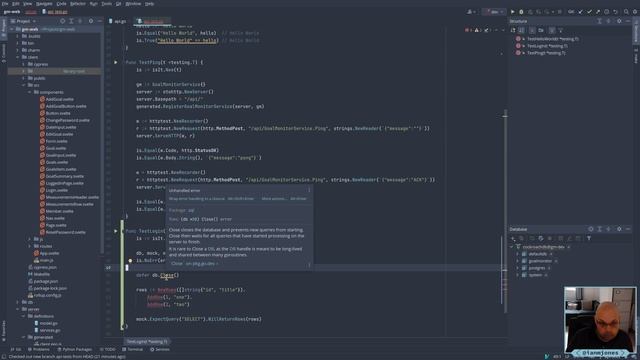The width and height of the screenshot is (640, 360).
Task: Open the Terminal tool window tab
Action: pyautogui.click(x=133, y=349)
